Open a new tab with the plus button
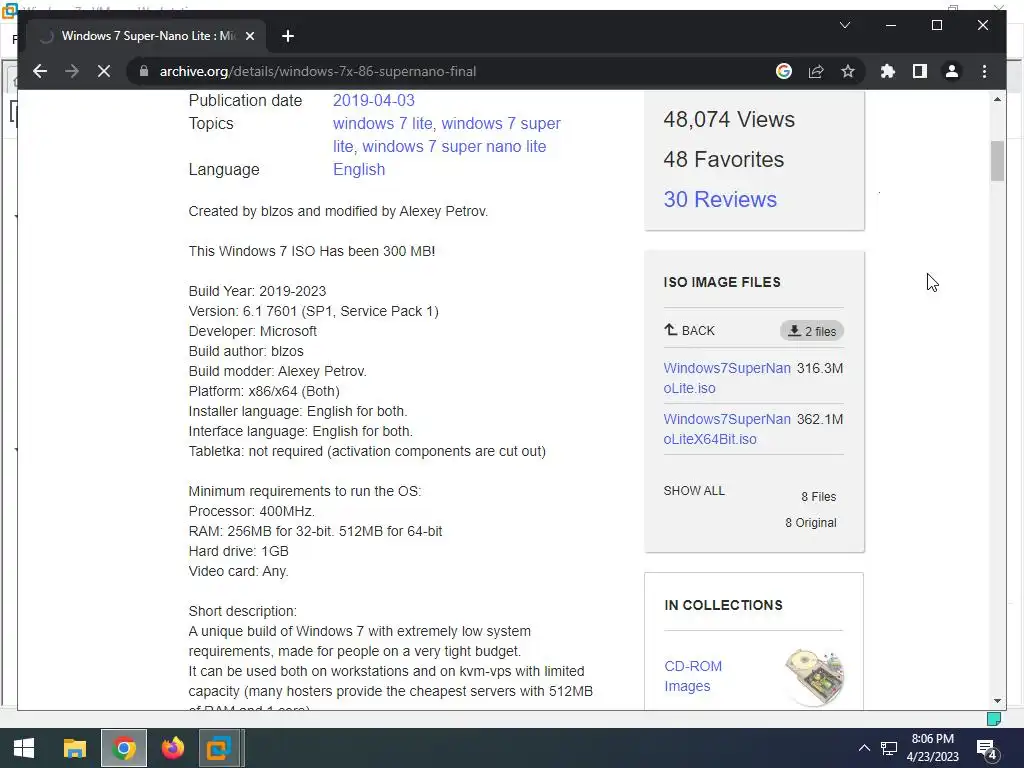The width and height of the screenshot is (1024, 768). 288,36
